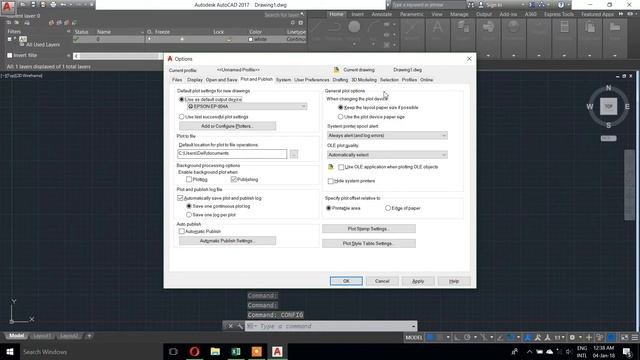Toggle Clean Screen icon in the status bar
Image resolution: width=640 pixels, height=360 pixels.
pyautogui.click(x=624, y=338)
